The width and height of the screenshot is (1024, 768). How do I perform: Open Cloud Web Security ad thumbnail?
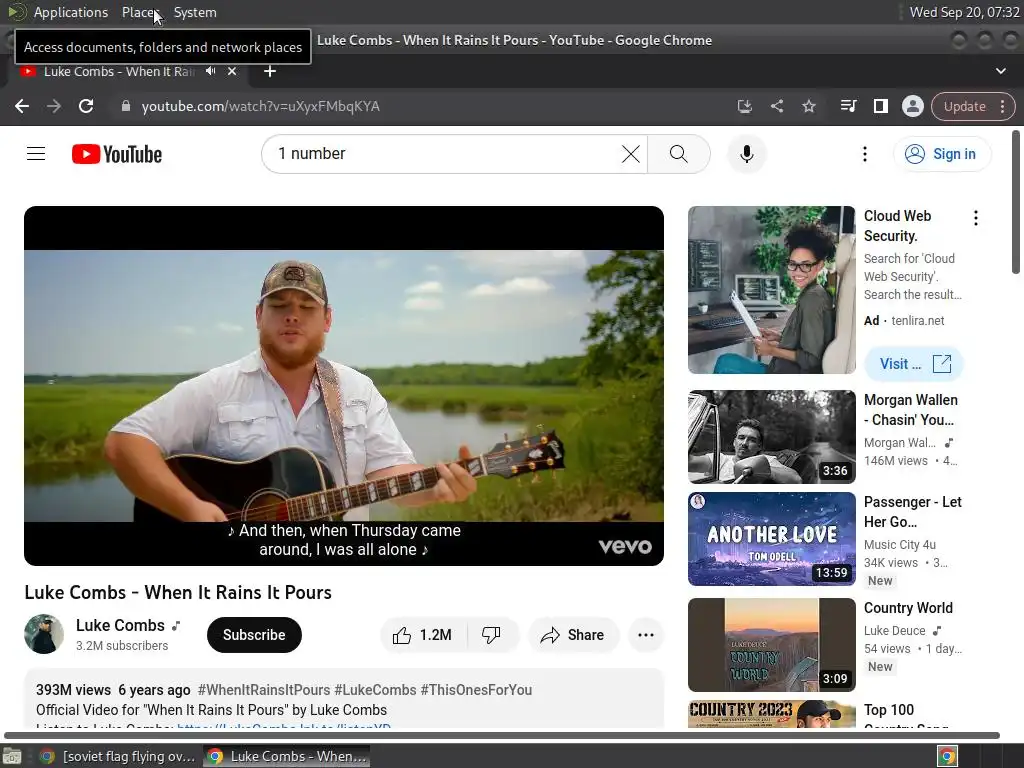pos(771,290)
